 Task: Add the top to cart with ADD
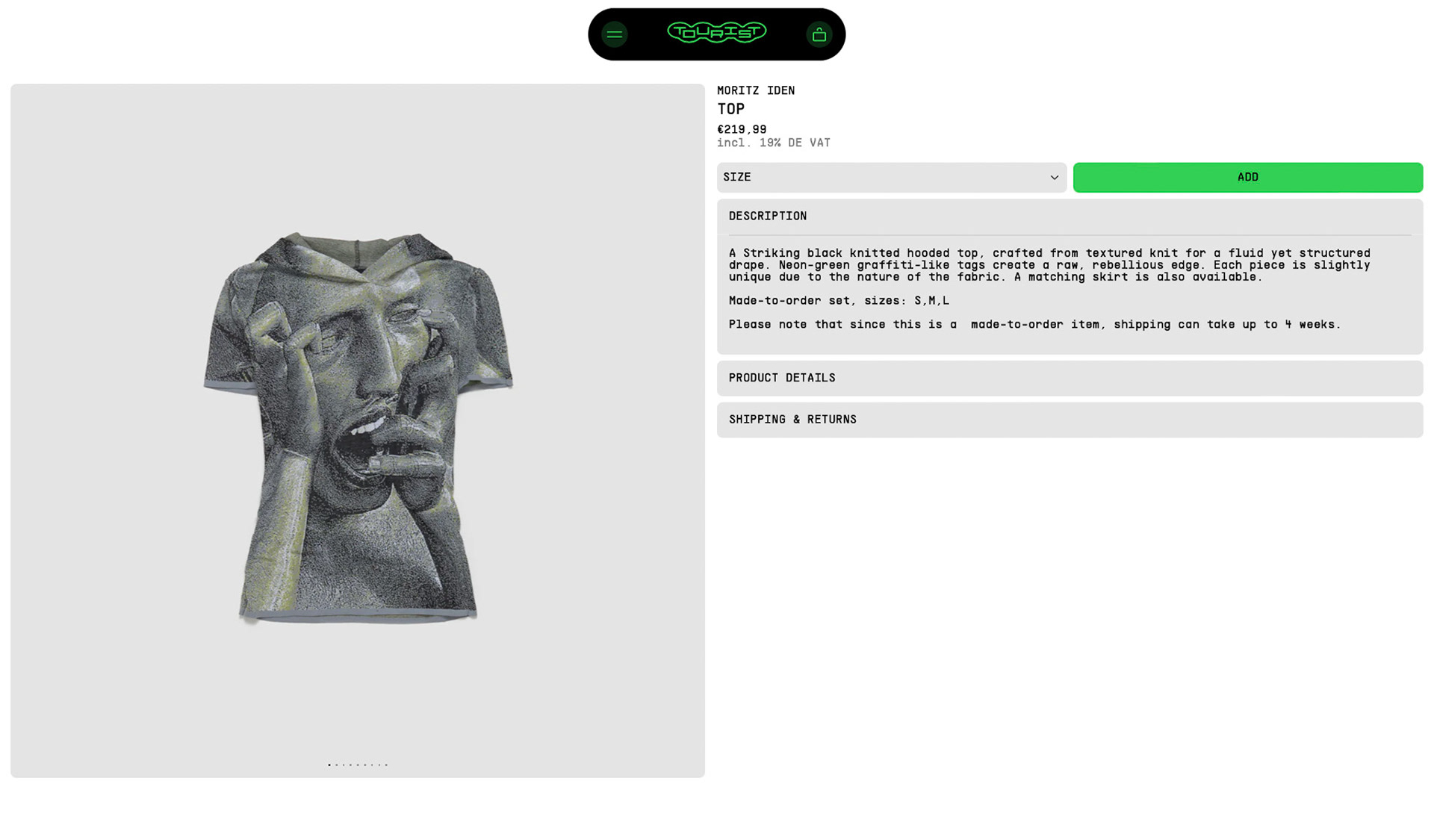[x=1247, y=177]
